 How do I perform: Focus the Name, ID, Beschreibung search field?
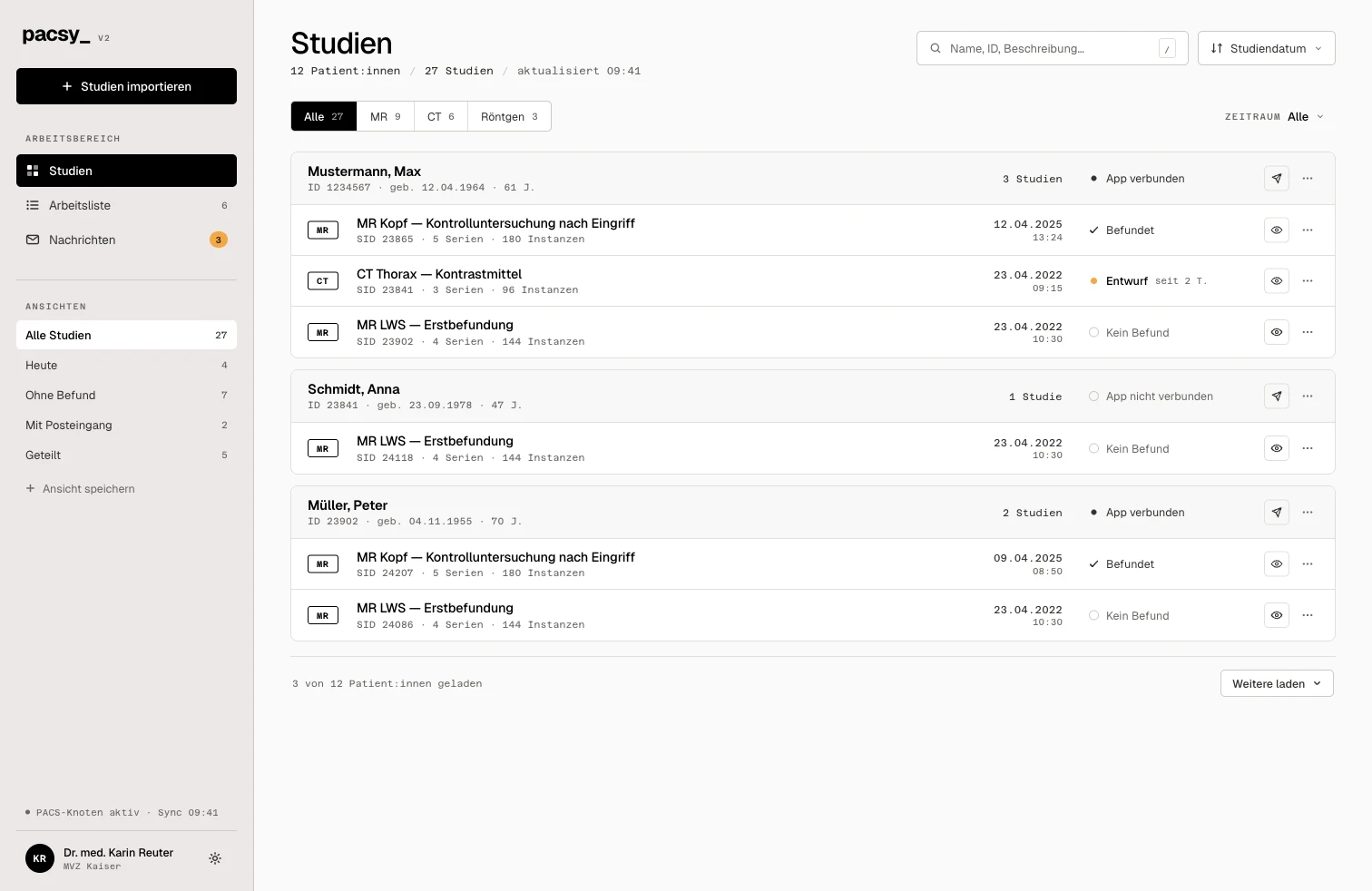(1053, 49)
